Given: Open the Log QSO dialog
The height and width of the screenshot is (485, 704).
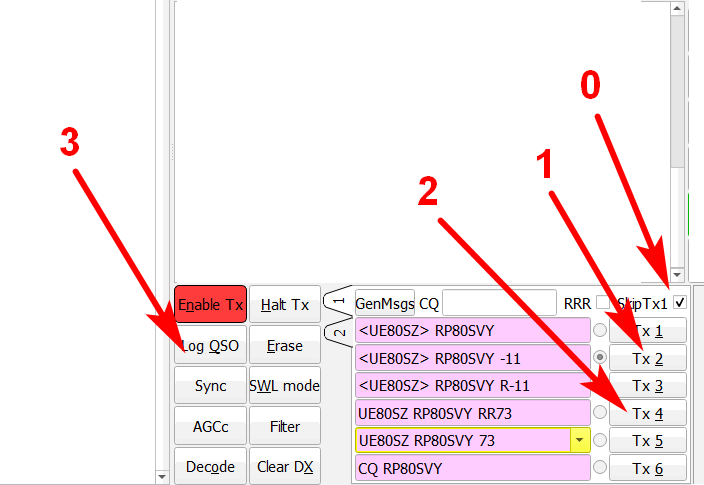Looking at the screenshot, I should 210,346.
